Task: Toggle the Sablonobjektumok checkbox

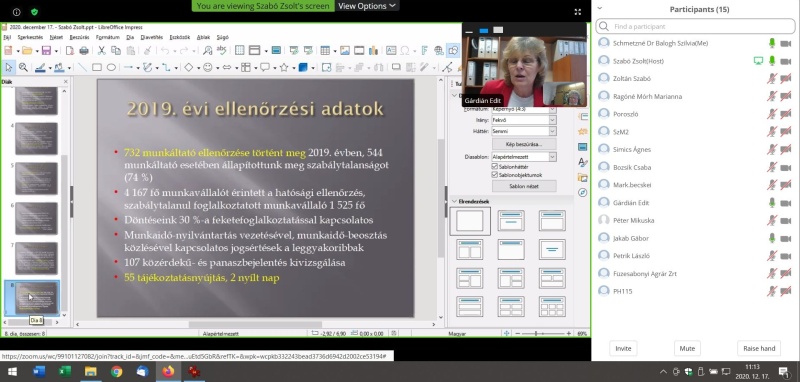Action: (494, 175)
